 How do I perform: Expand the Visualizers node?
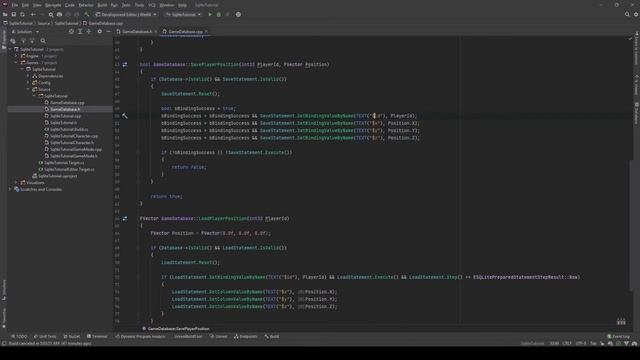(16, 183)
